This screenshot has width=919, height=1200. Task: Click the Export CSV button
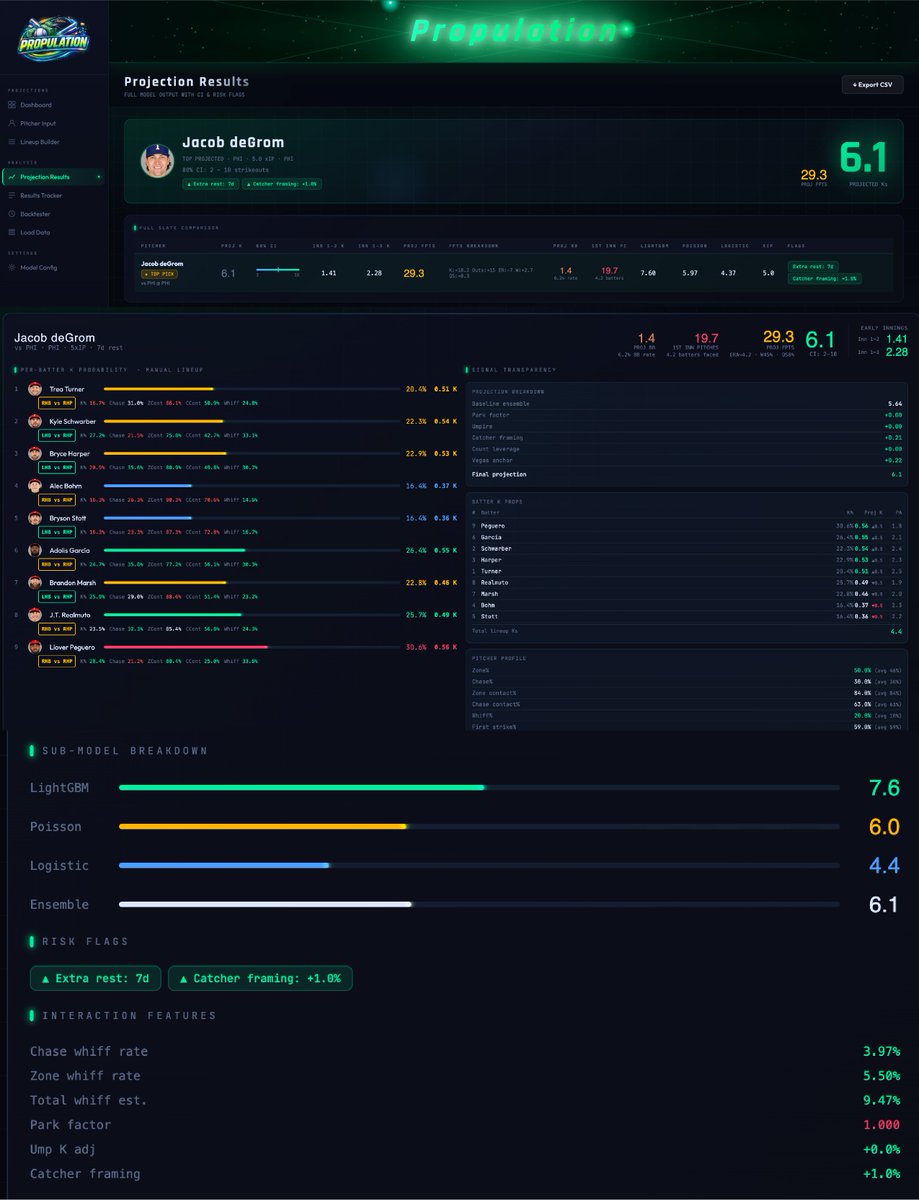tap(872, 85)
